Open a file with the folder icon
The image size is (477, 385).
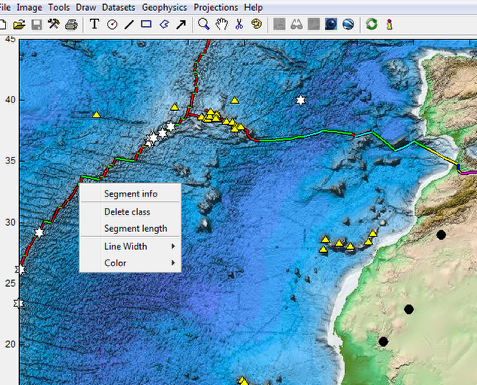tap(19, 24)
